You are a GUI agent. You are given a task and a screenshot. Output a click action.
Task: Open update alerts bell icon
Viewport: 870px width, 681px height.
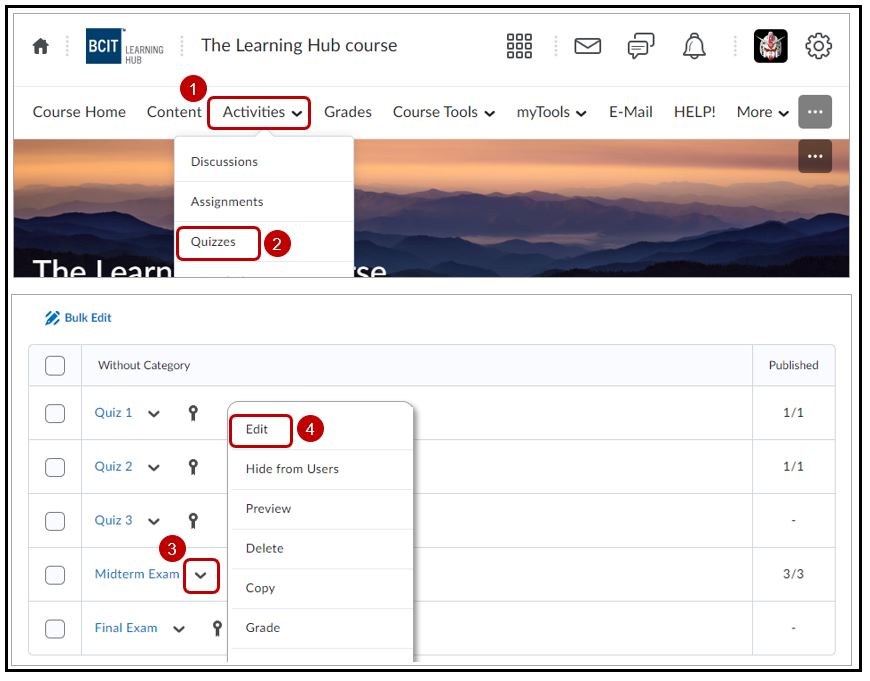click(x=693, y=46)
